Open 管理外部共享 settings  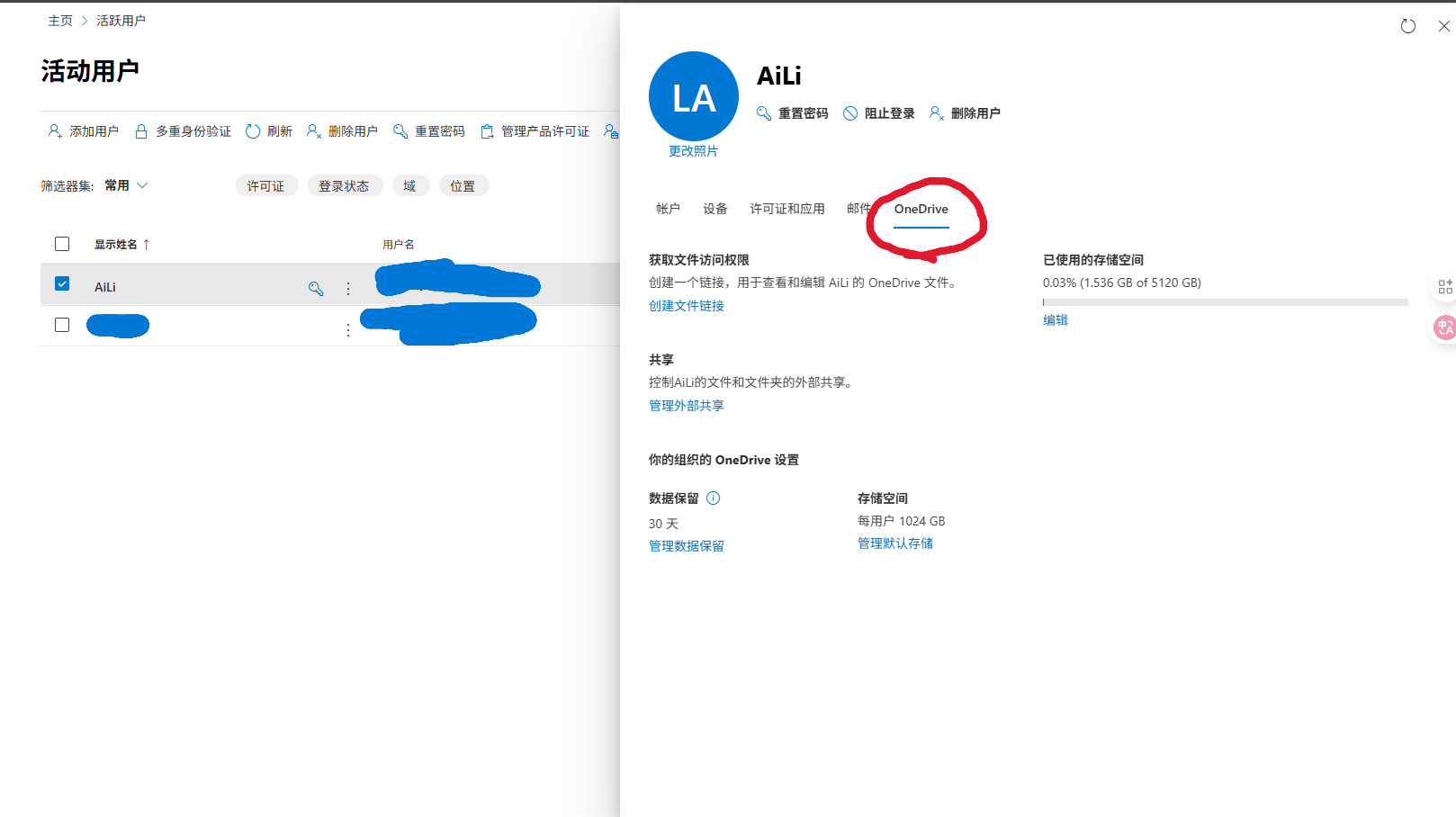[x=686, y=405]
